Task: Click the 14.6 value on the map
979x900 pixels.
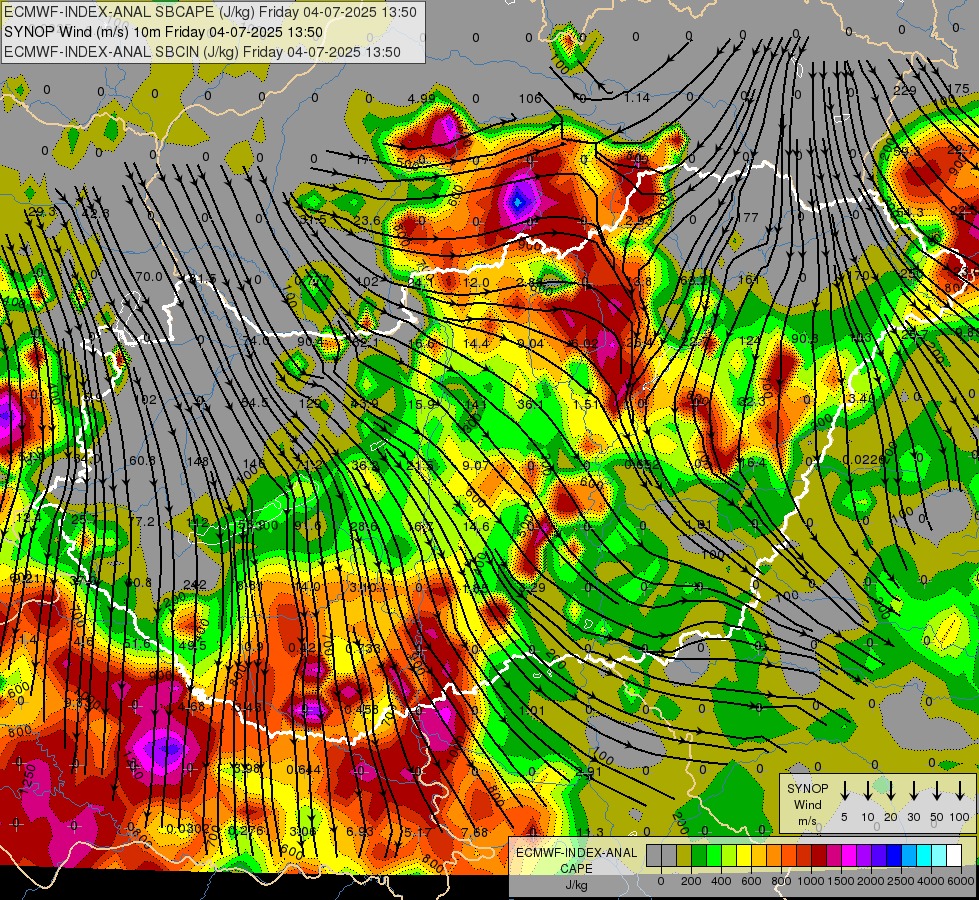Action: [x=476, y=527]
